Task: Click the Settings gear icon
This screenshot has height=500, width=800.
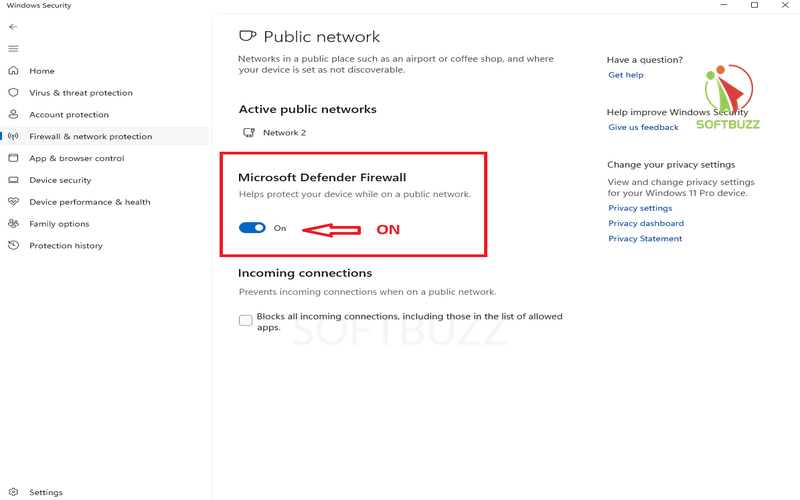Action: [13, 492]
